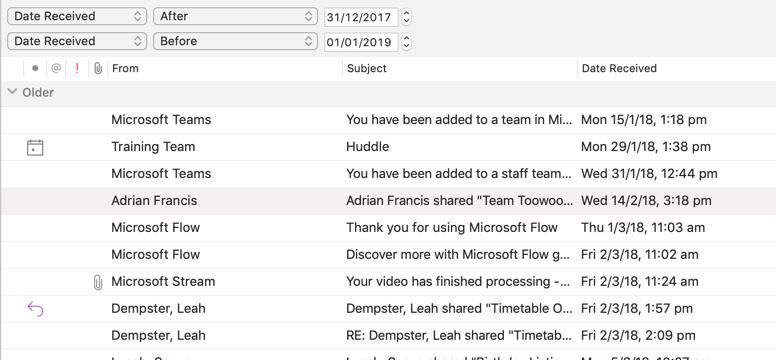Click the read status dot column header
The image size is (776, 360).
tap(35, 68)
